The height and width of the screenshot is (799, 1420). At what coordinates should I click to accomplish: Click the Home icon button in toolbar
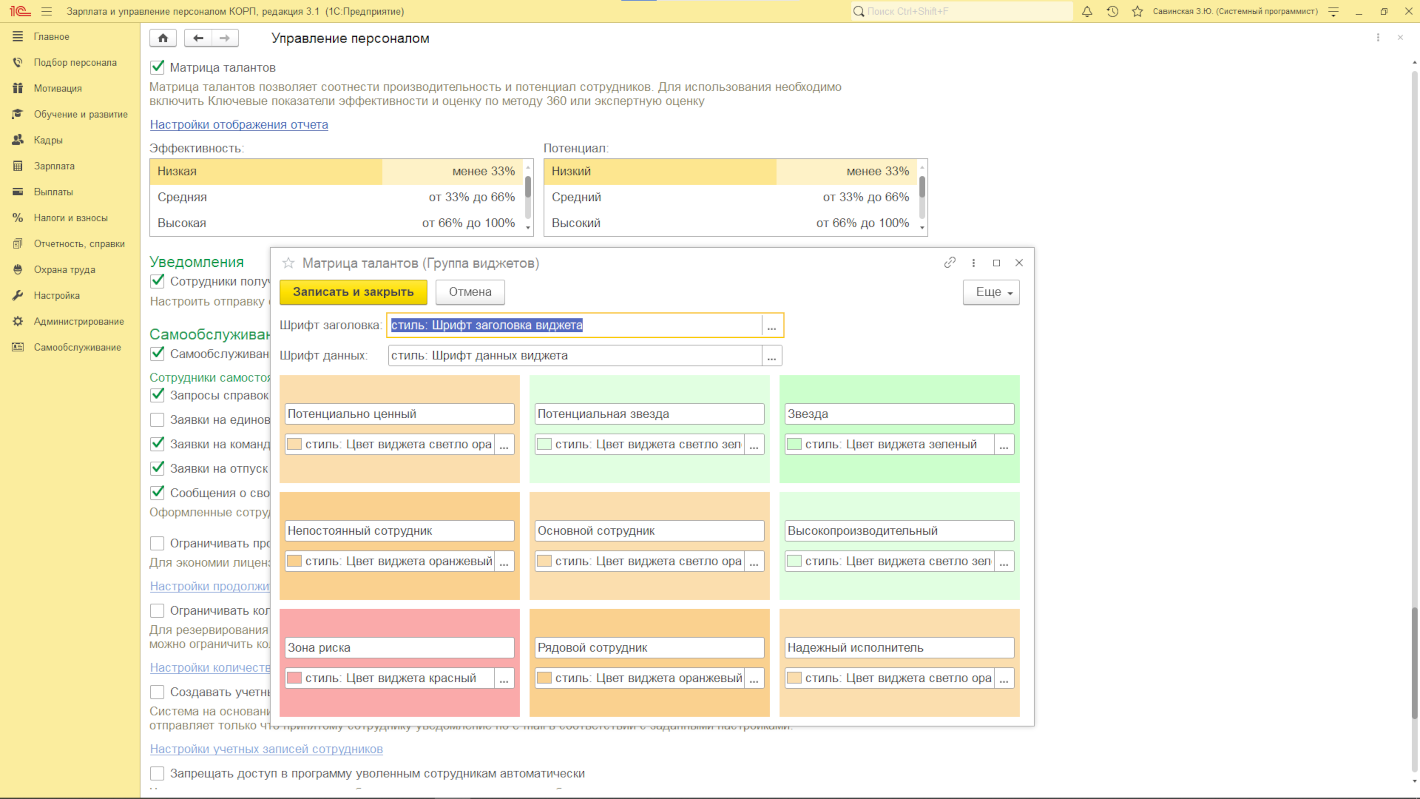(163, 38)
